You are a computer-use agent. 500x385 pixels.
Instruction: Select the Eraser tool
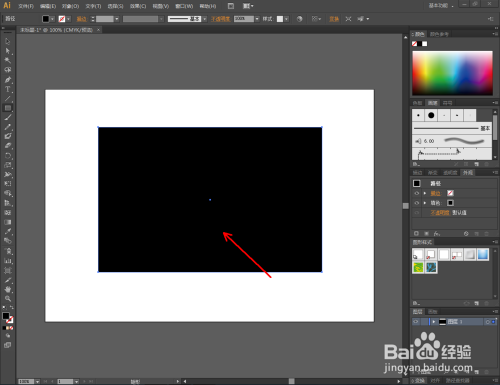click(x=8, y=146)
